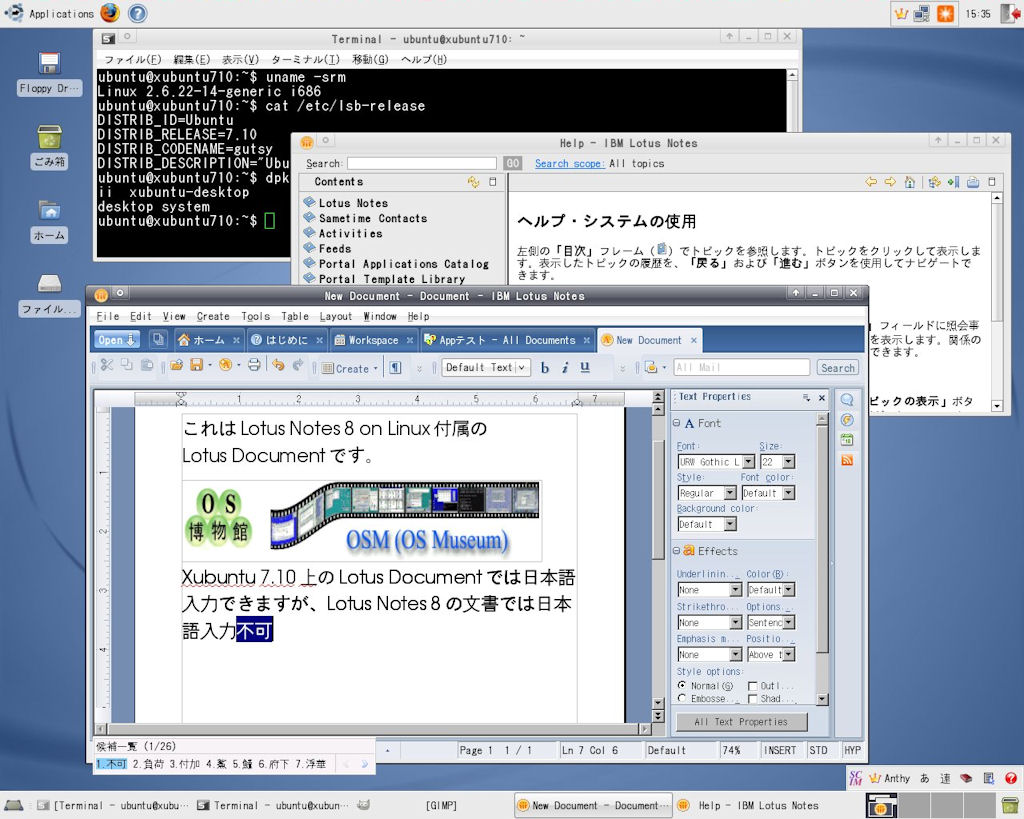Click the All Text Properties button
1024x819 pixels.
pos(741,722)
